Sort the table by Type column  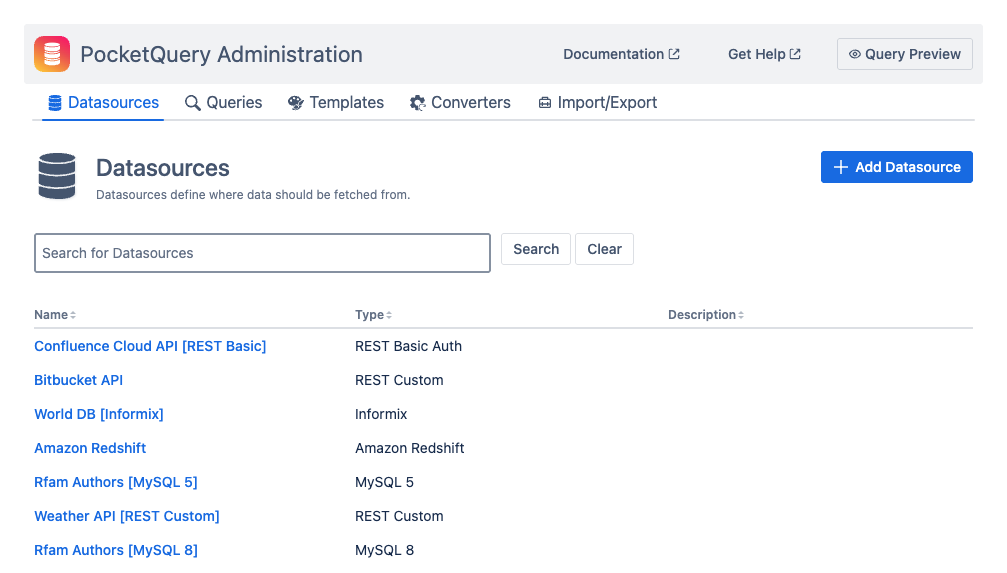coord(373,315)
